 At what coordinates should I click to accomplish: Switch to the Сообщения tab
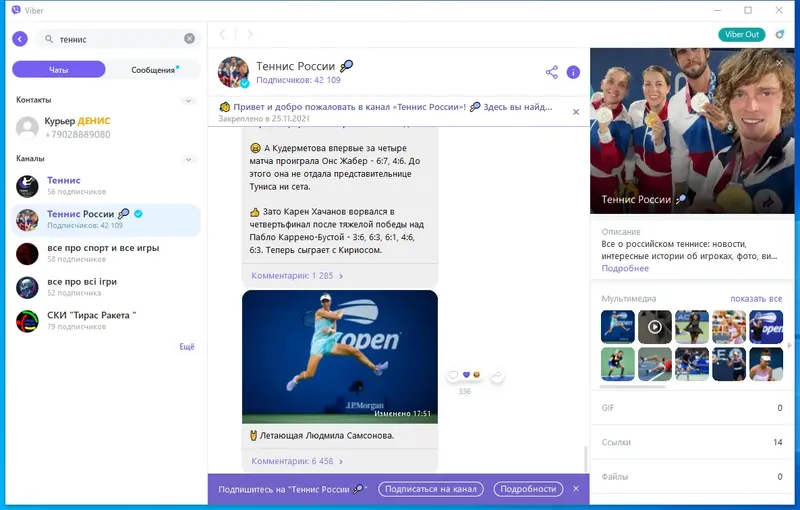[153, 70]
